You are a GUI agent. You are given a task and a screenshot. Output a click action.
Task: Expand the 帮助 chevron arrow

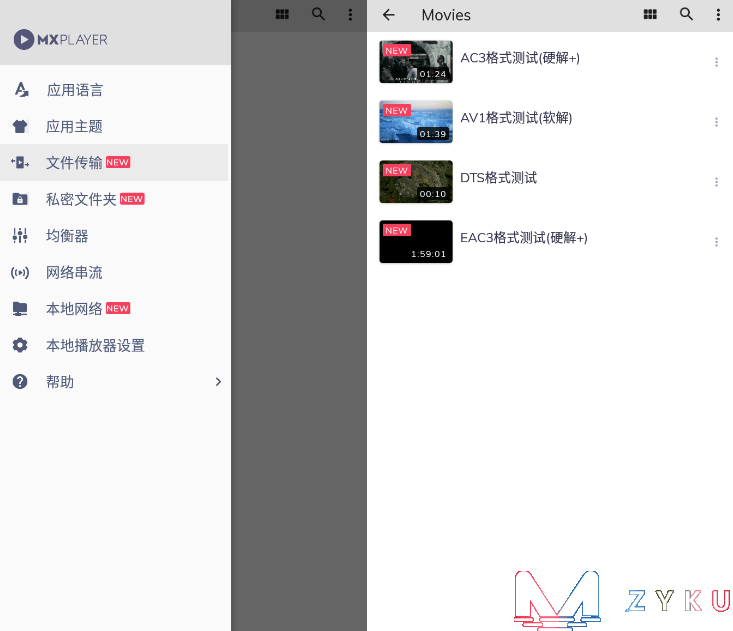218,381
